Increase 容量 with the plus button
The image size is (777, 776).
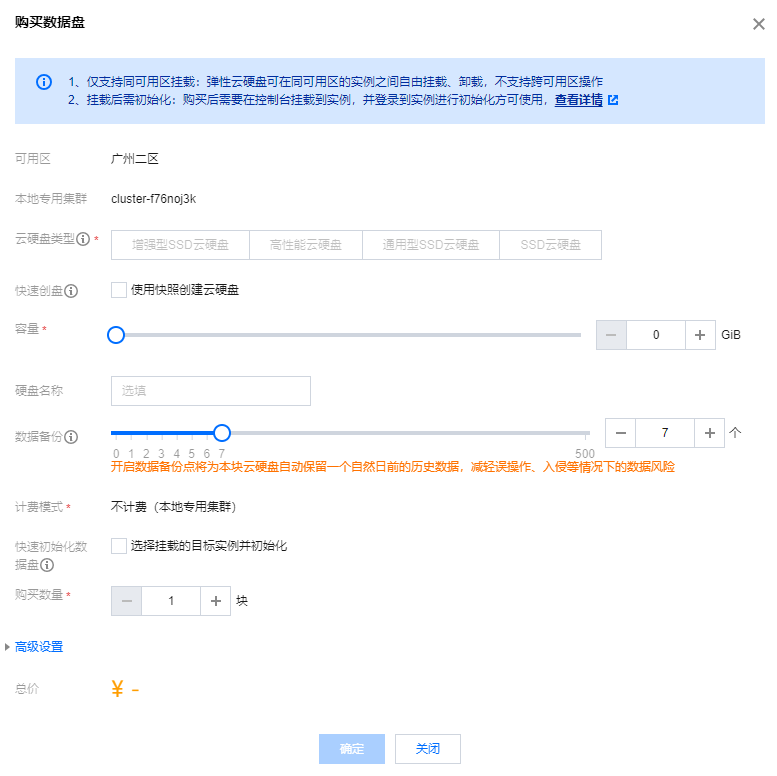tap(700, 335)
